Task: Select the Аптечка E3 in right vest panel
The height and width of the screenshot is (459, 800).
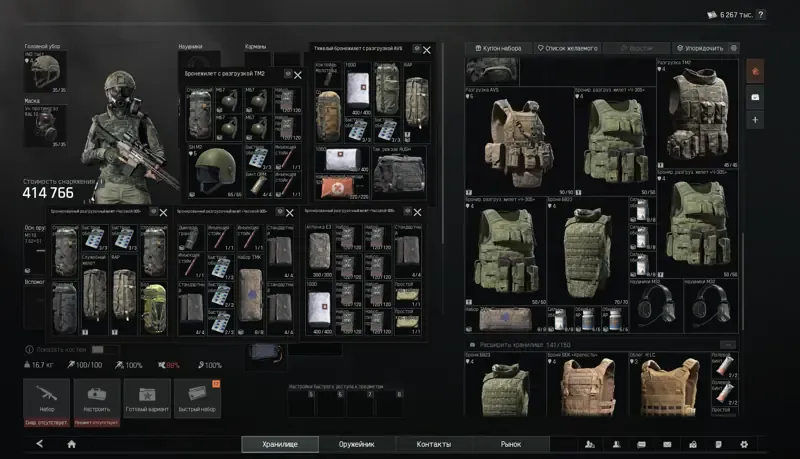Action: click(319, 251)
